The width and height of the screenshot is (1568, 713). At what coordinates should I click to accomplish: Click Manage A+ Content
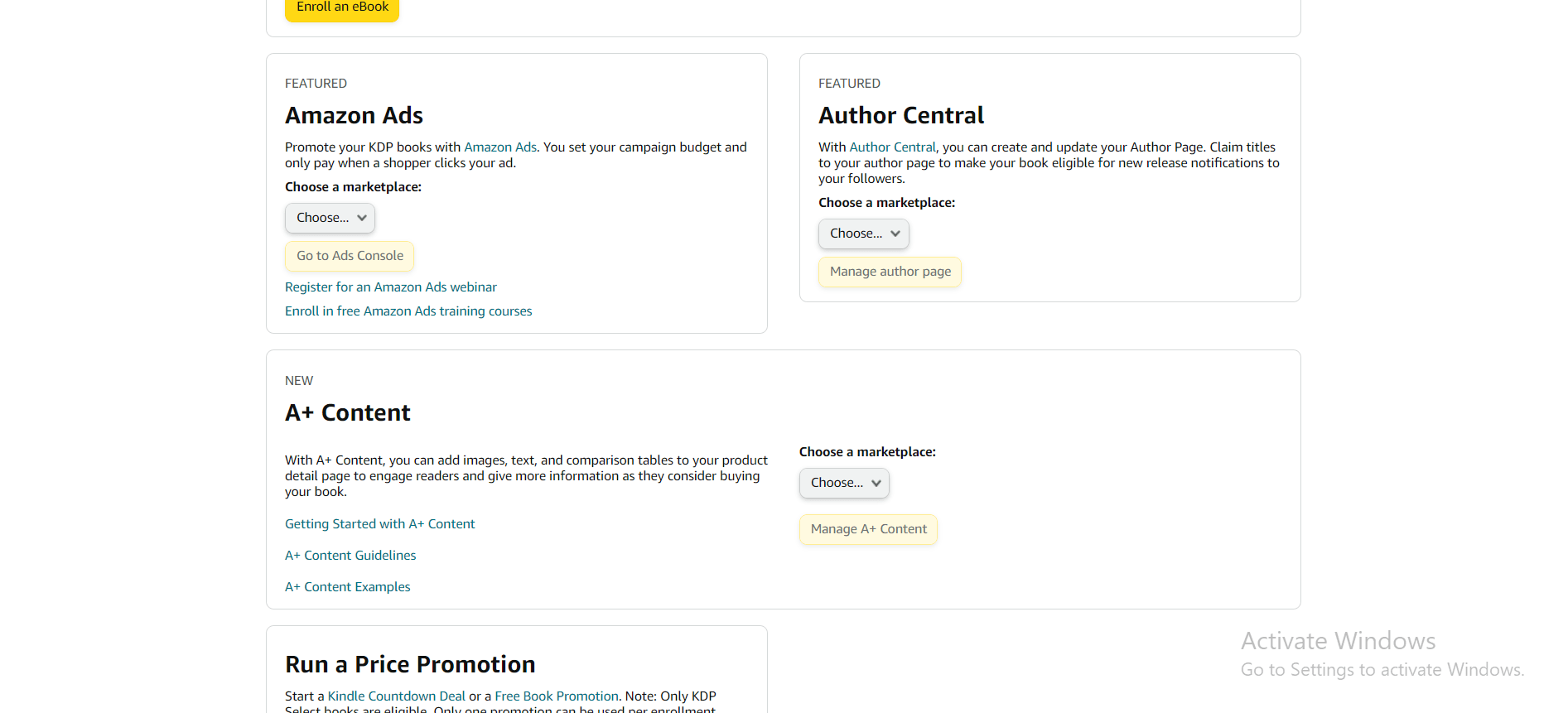[x=867, y=529]
